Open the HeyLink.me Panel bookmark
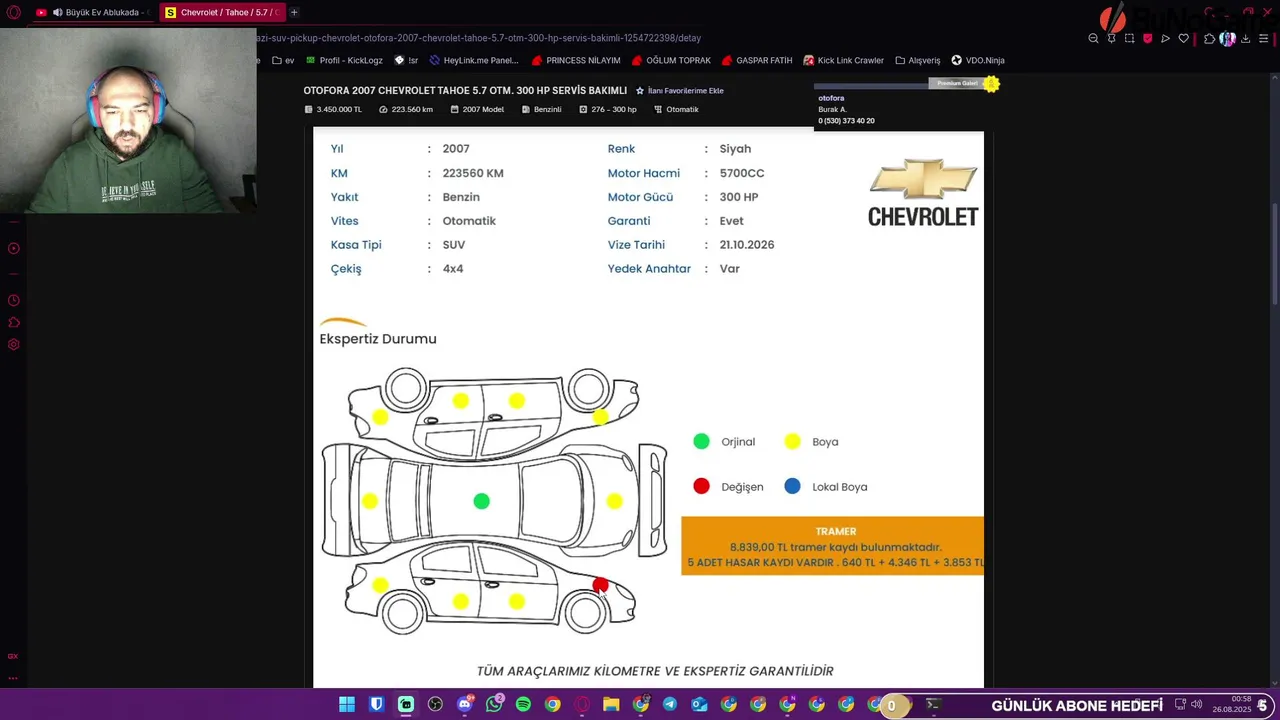Viewport: 1280px width, 720px height. 474,60
